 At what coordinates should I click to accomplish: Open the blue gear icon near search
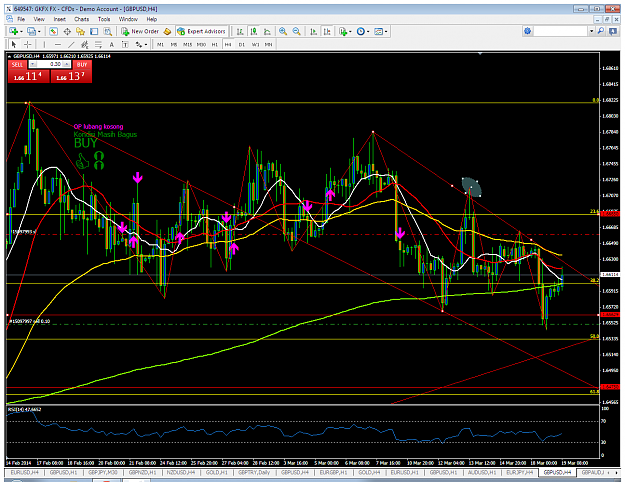pyautogui.click(x=528, y=31)
